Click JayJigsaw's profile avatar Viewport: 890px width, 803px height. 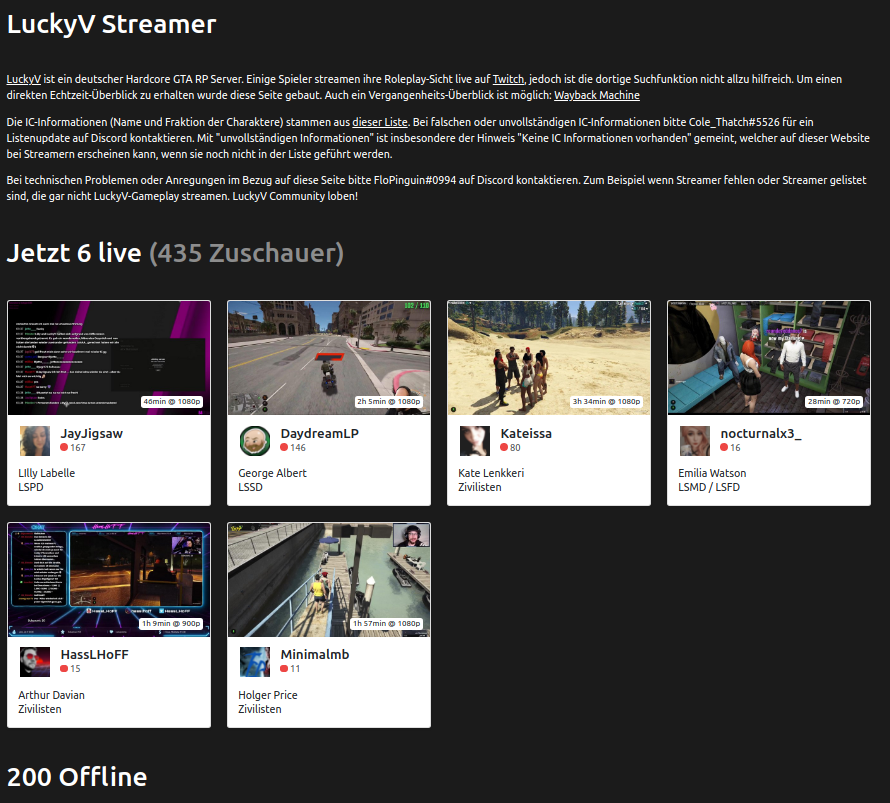point(34,440)
